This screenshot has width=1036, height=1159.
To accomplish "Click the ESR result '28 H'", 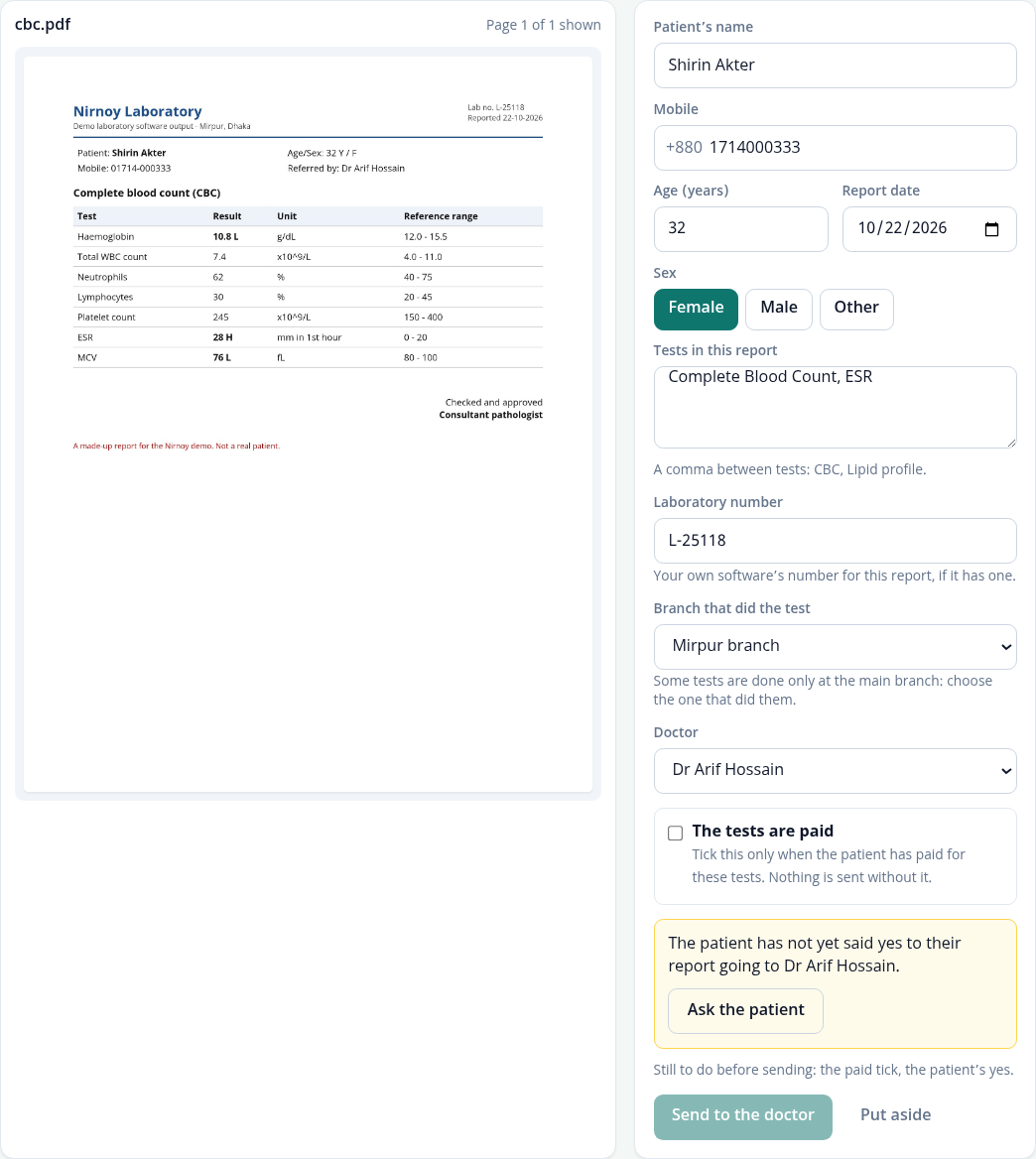I will coord(222,337).
